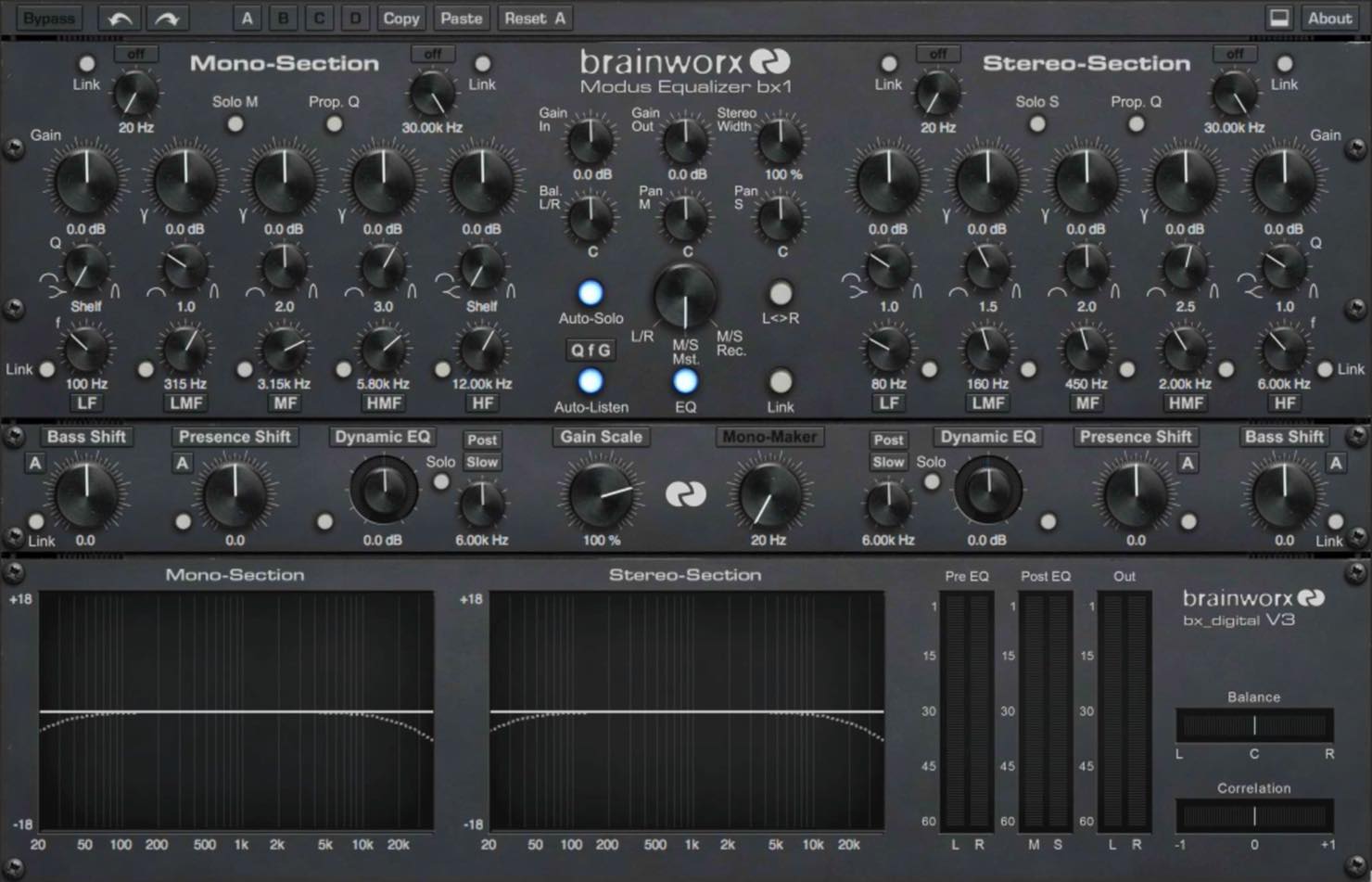Select preset slot D
Image resolution: width=1372 pixels, height=882 pixels.
(x=355, y=18)
